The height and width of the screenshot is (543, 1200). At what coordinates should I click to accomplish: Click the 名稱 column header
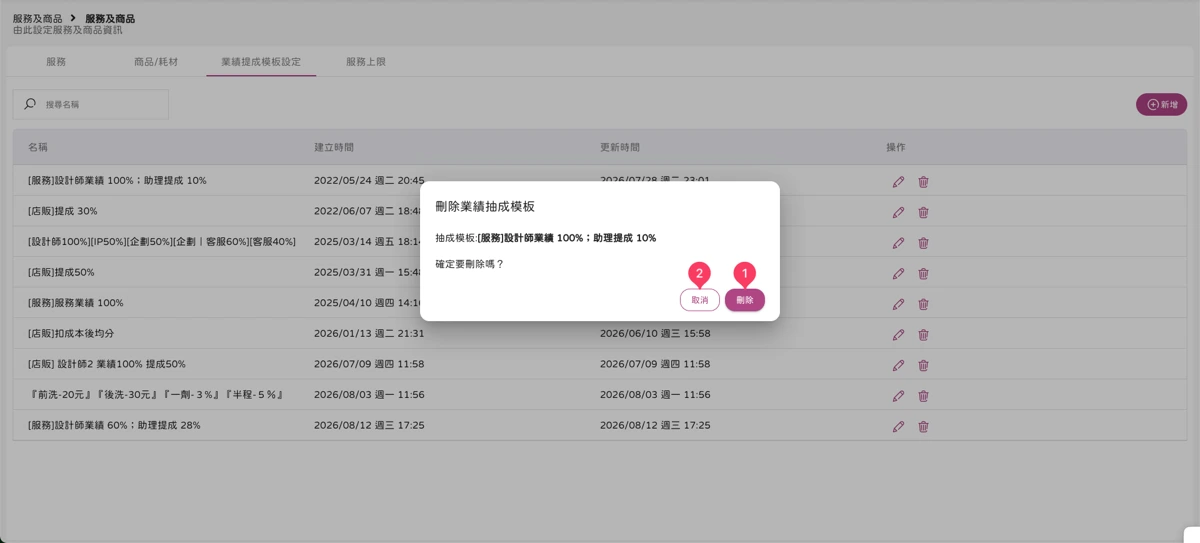coord(38,147)
